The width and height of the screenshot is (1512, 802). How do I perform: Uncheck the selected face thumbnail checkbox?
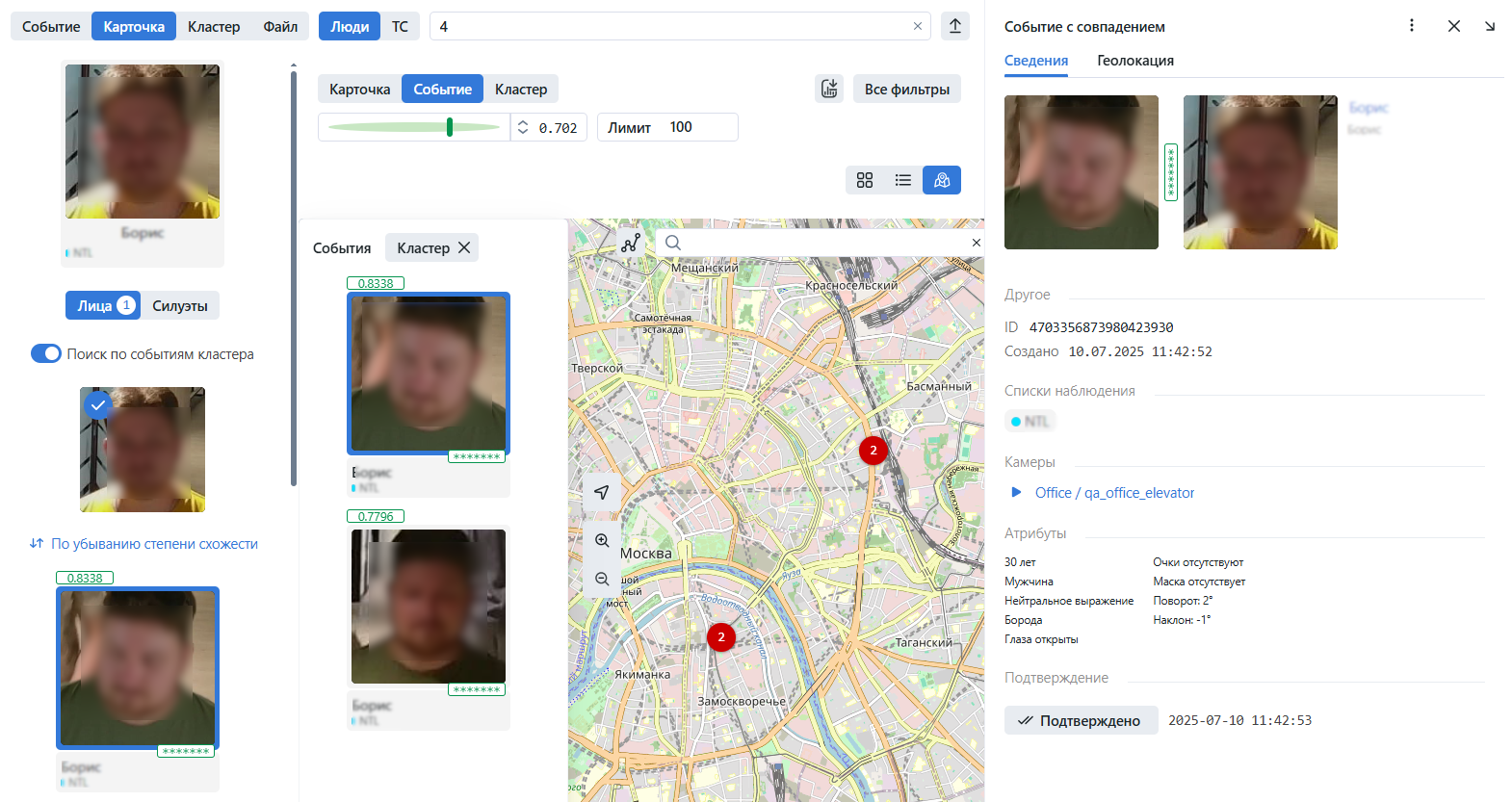(x=97, y=405)
